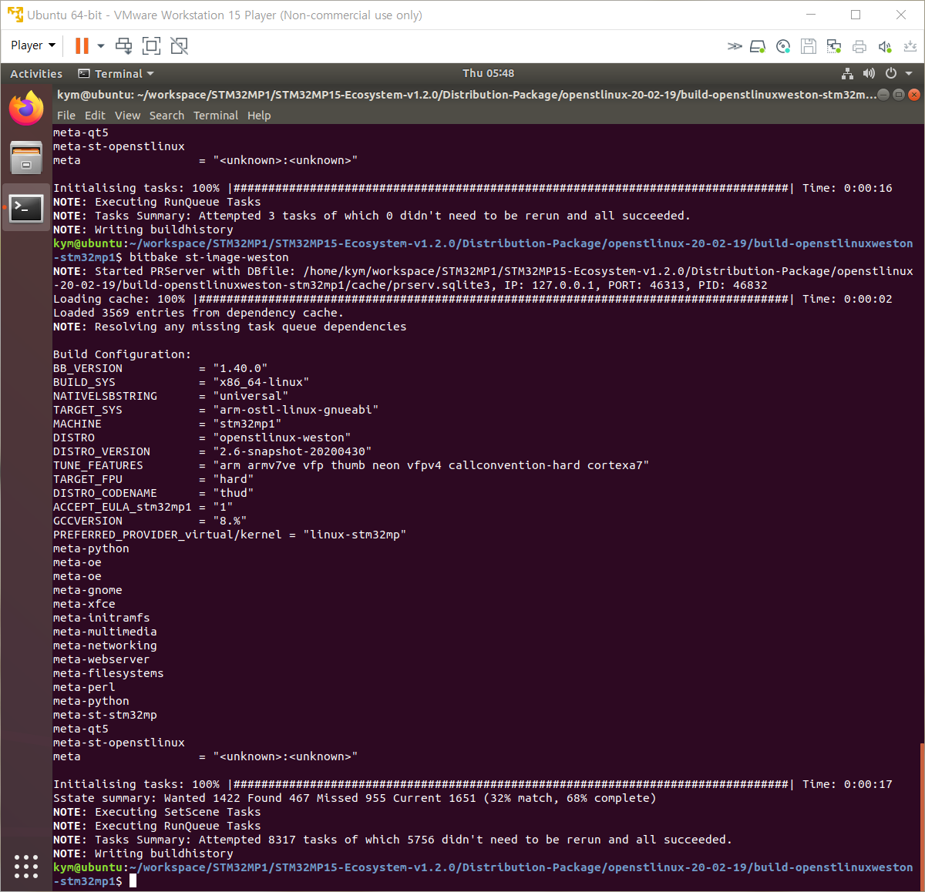Click the Ubuntu power icon in top bar

click(891, 74)
